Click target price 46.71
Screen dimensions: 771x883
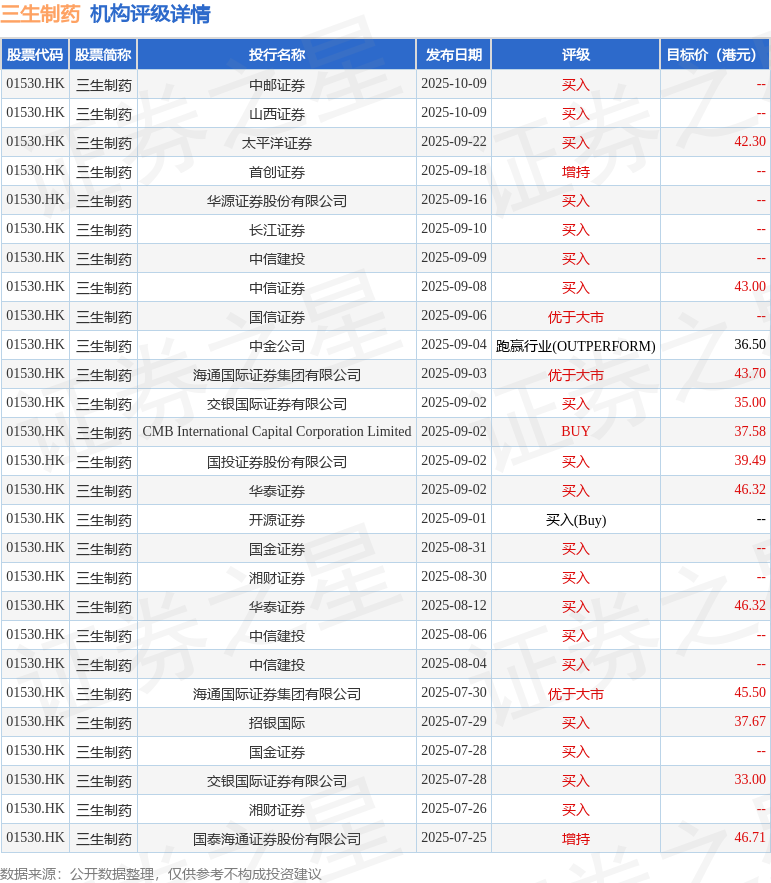point(750,837)
